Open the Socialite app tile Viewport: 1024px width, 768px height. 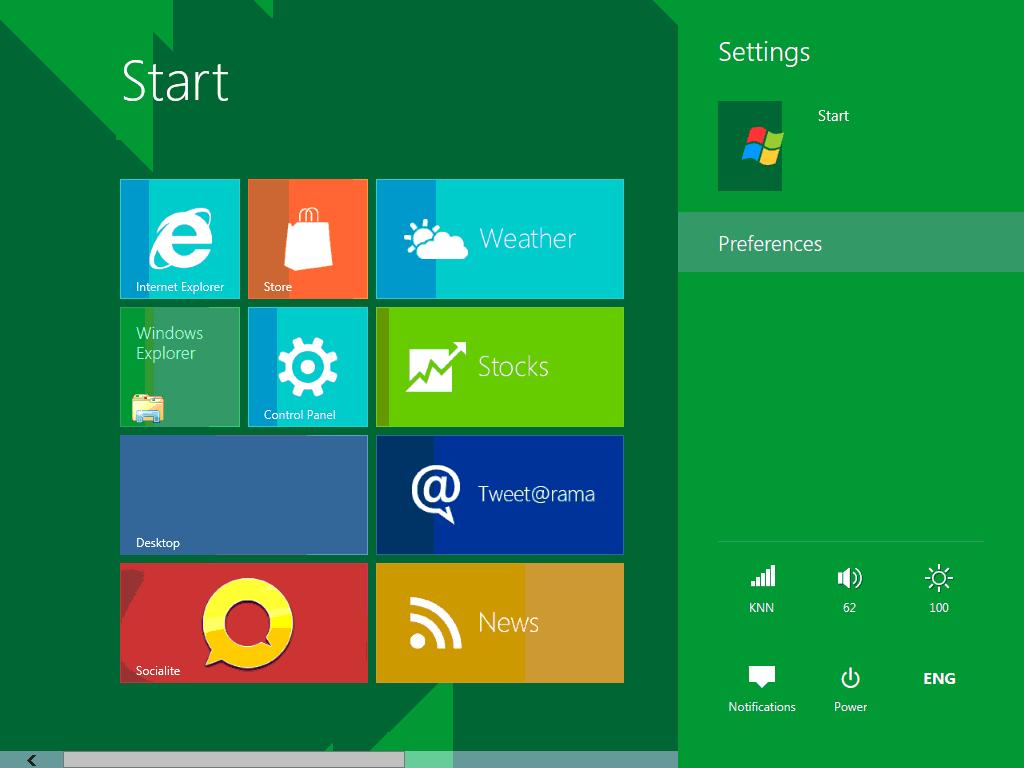click(243, 622)
